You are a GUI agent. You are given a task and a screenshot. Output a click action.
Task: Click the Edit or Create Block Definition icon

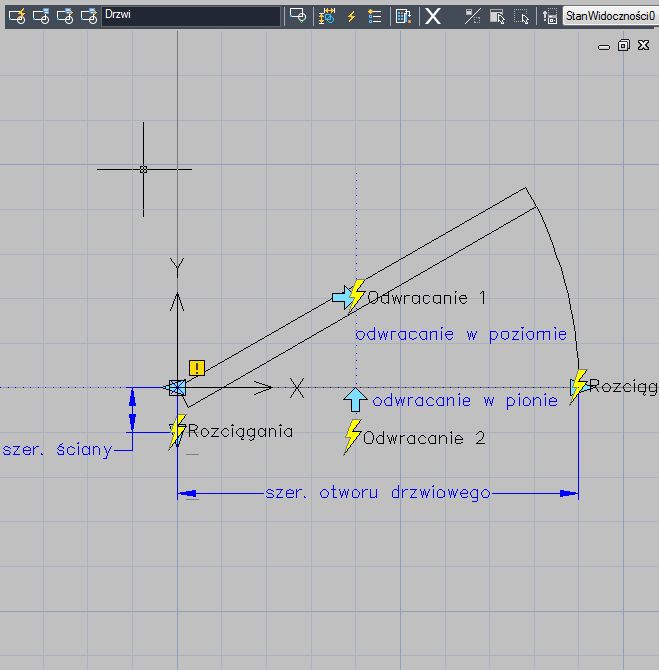17,16
